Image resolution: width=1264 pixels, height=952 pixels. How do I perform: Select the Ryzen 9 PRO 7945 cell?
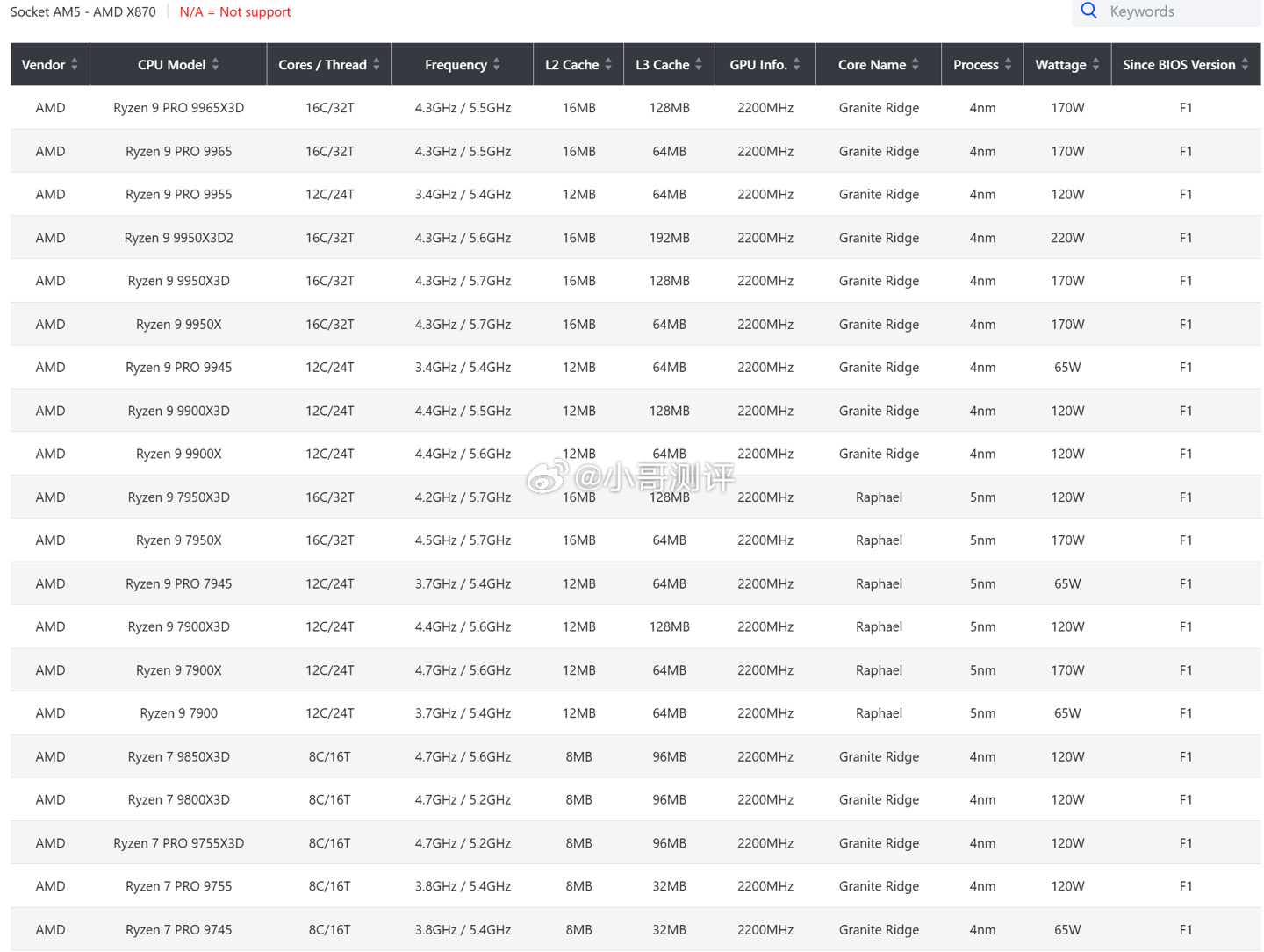coord(179,583)
